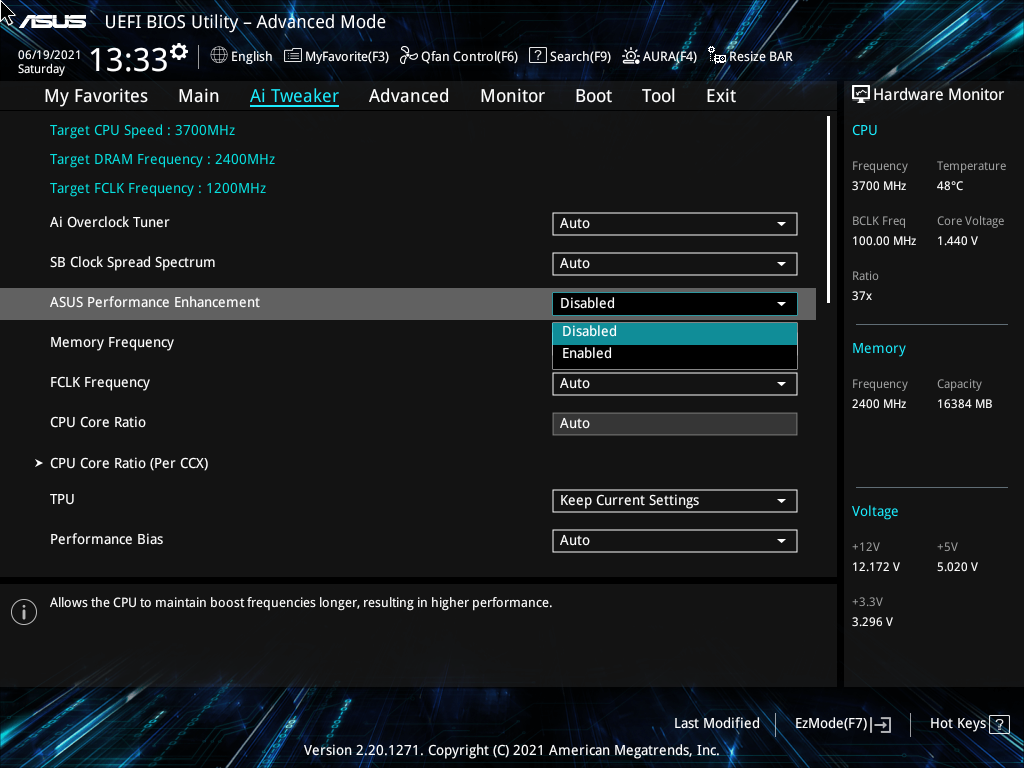This screenshot has width=1024, height=768.
Task: Open the TPU Keep Current Settings dropdown
Action: pyautogui.click(x=674, y=500)
